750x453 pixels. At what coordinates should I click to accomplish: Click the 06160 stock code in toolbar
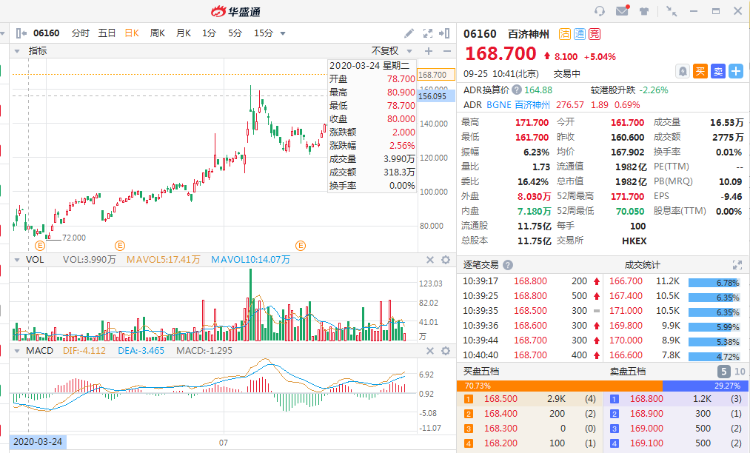[46, 33]
